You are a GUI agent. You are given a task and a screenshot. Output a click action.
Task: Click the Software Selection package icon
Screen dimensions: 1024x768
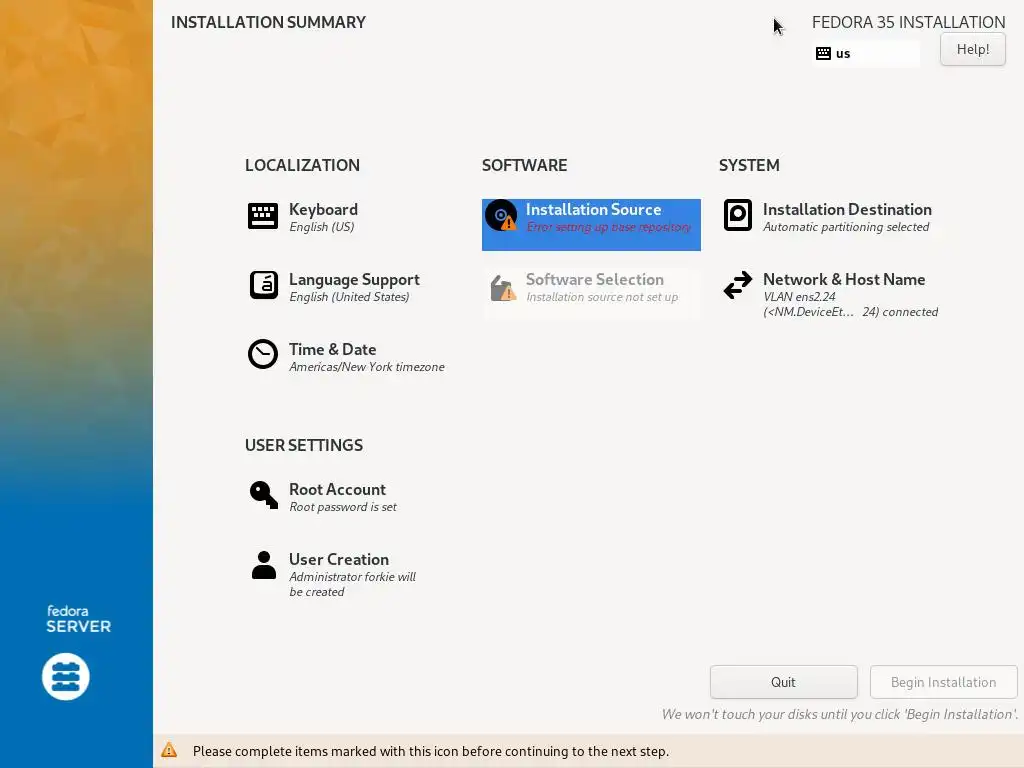(502, 288)
